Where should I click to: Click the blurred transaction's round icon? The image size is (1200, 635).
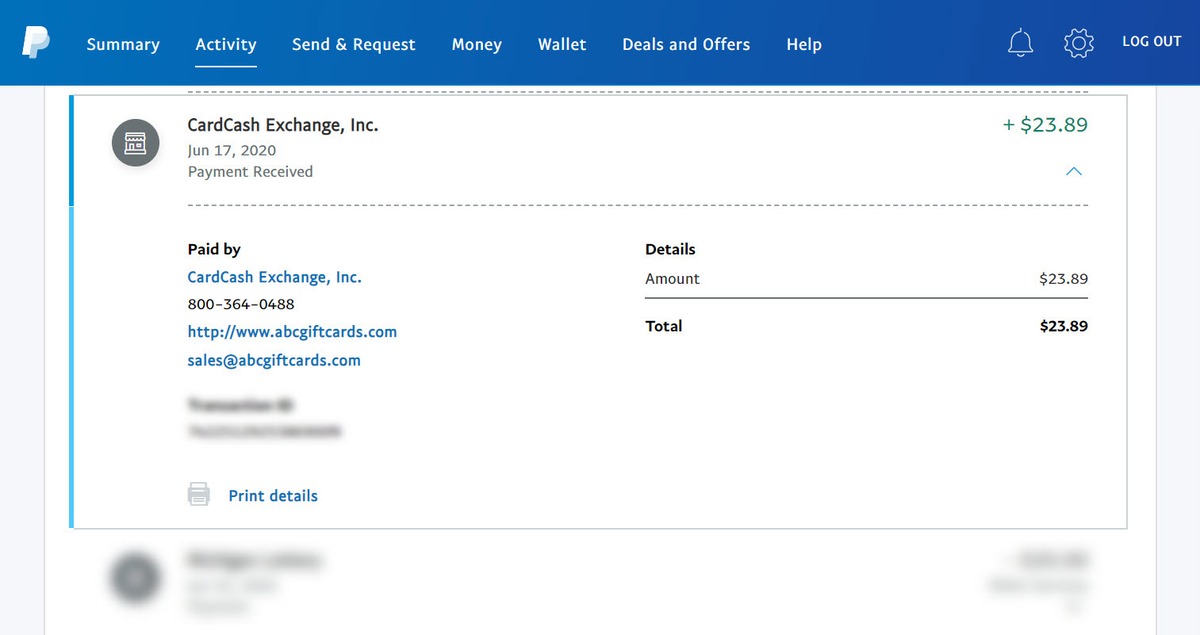point(135,579)
